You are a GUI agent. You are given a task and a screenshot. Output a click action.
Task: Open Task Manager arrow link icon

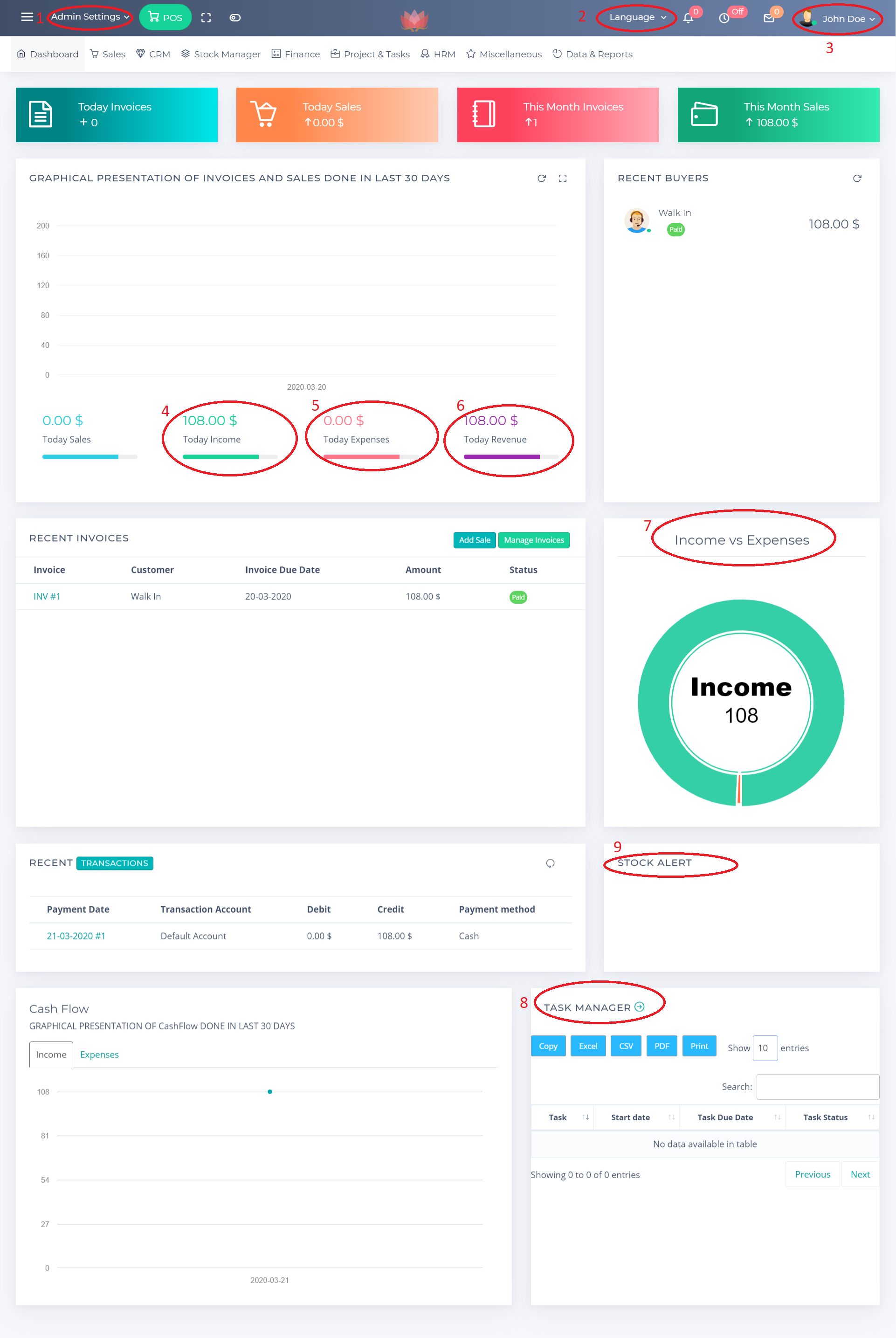coord(640,1007)
